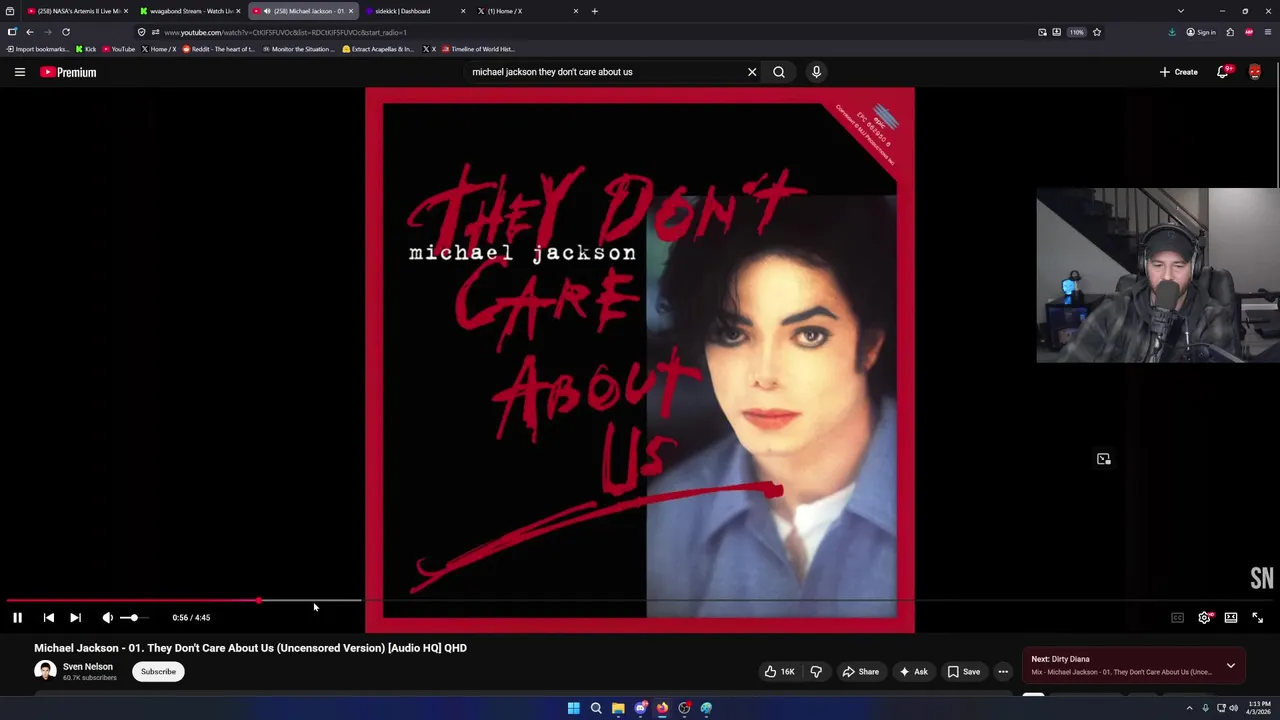Open more actions ellipsis menu

[1003, 672]
